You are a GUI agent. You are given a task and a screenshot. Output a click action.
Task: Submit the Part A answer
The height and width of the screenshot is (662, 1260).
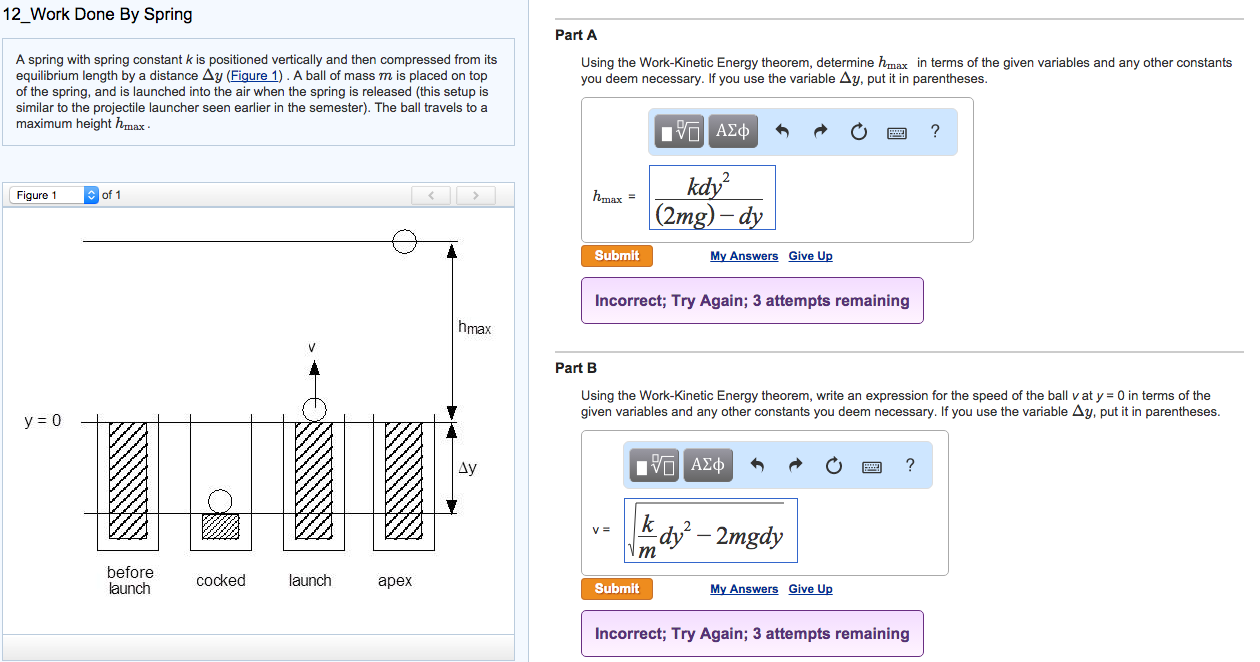tap(616, 255)
